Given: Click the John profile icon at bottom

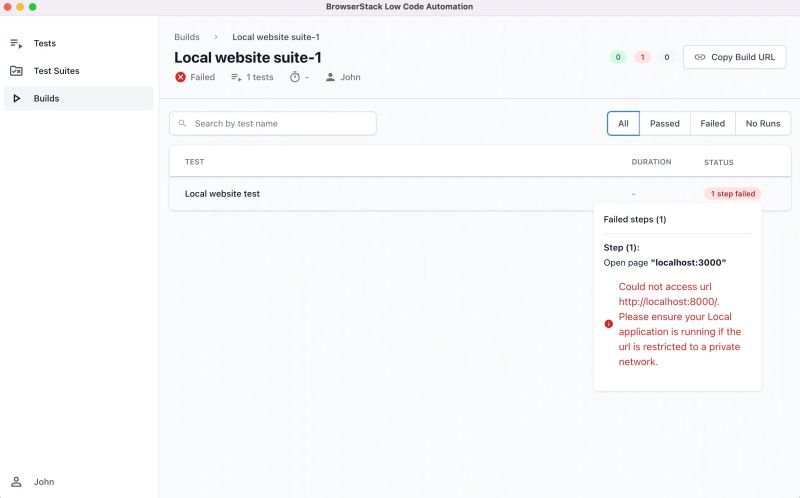Looking at the screenshot, I should [x=16, y=482].
